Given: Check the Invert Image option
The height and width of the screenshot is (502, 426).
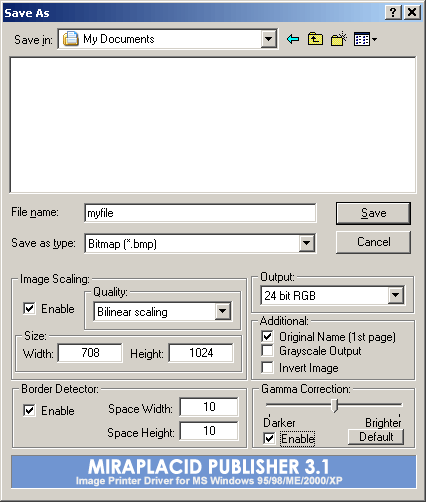Looking at the screenshot, I should point(267,367).
